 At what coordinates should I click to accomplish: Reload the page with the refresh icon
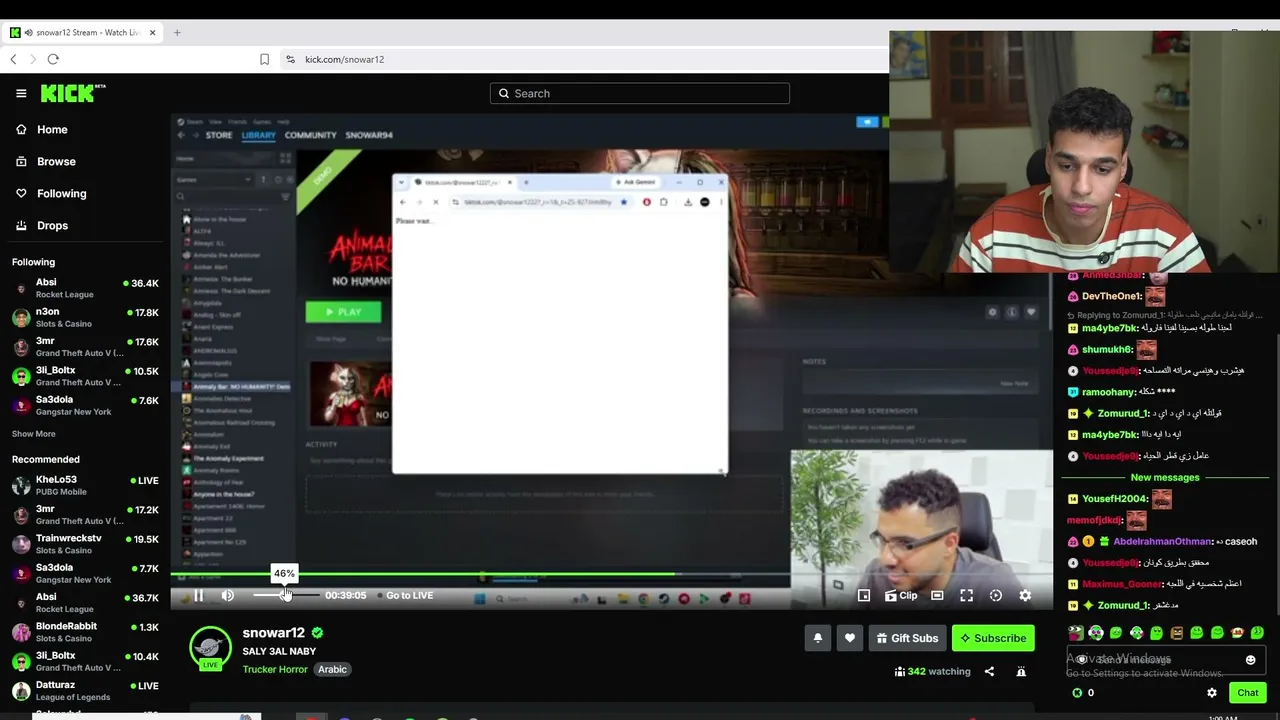(53, 59)
